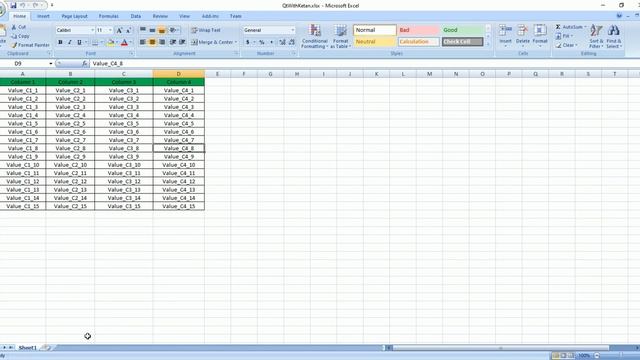
Task: Open the Calibri font name dropdown
Action: [92, 30]
